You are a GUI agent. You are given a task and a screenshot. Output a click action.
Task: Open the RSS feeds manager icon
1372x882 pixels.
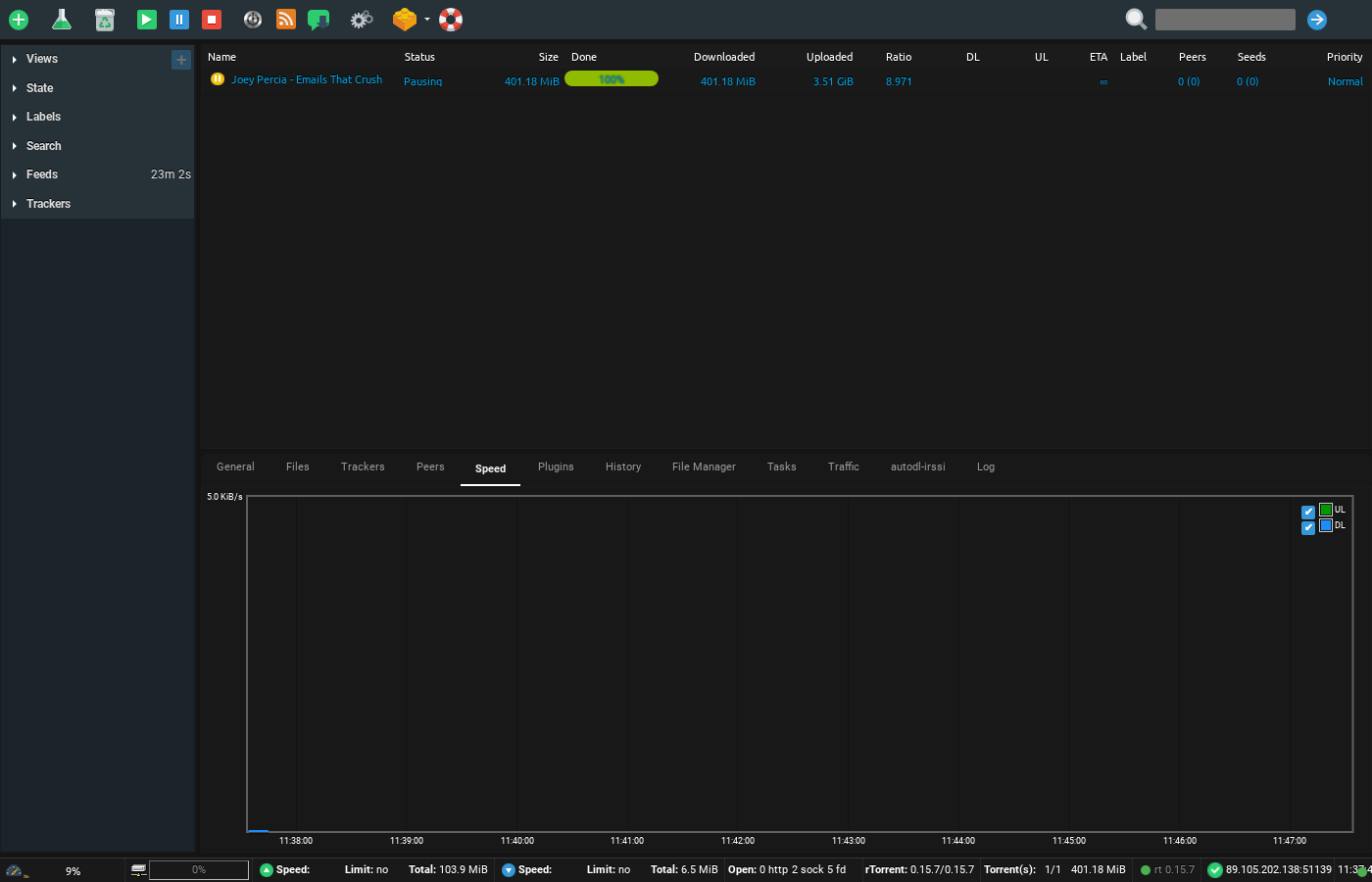click(285, 20)
